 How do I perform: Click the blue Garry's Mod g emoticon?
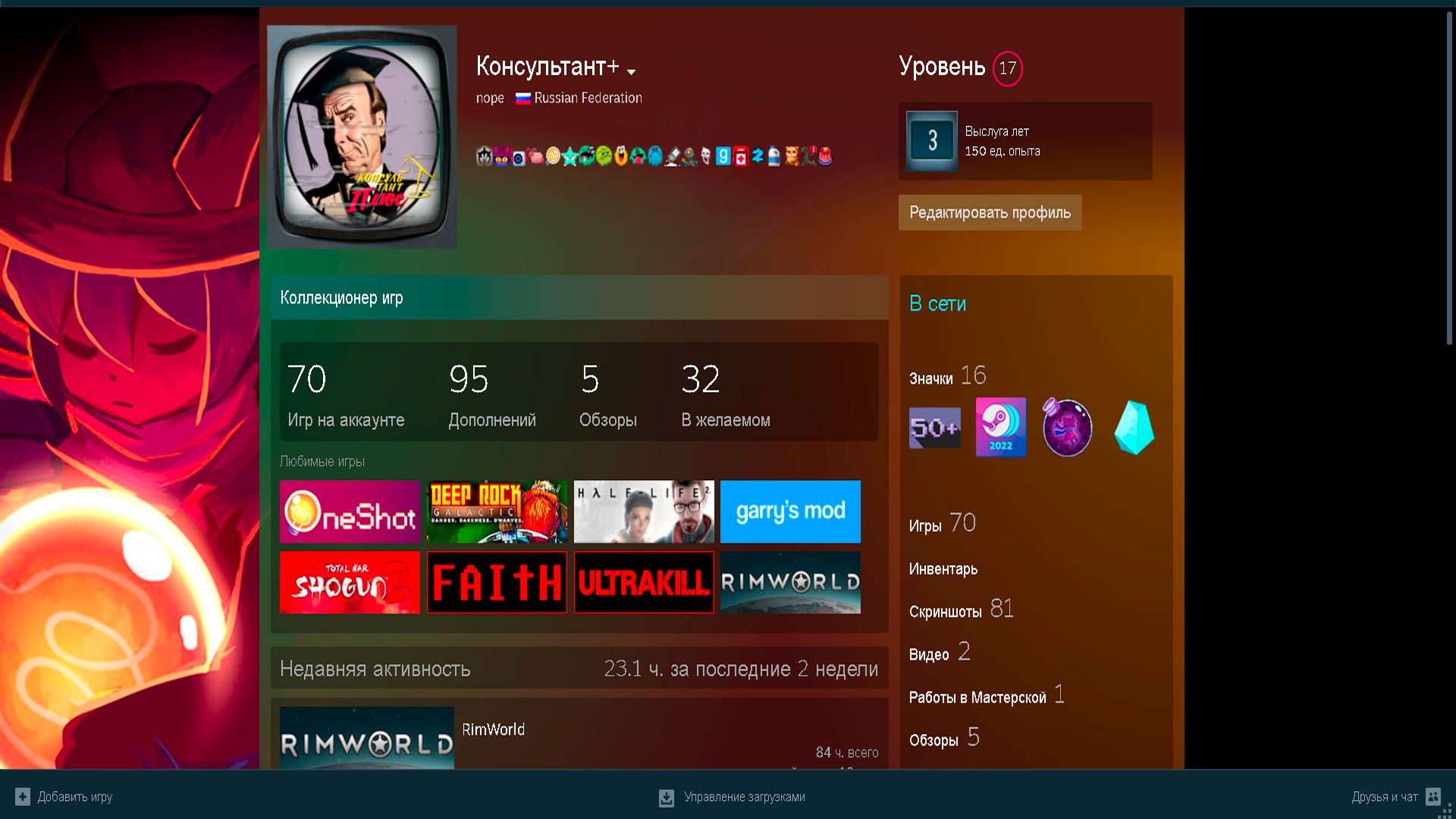pos(723,156)
